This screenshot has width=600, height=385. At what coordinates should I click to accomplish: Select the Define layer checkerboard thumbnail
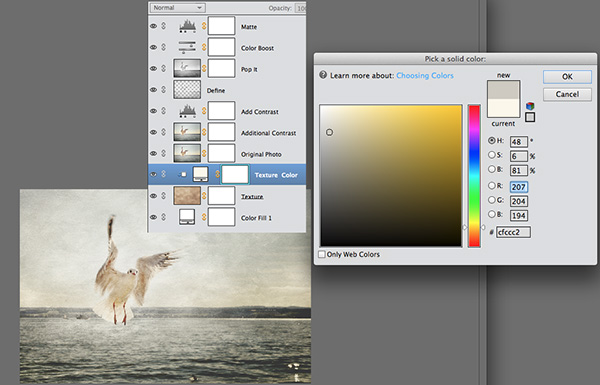(187, 90)
